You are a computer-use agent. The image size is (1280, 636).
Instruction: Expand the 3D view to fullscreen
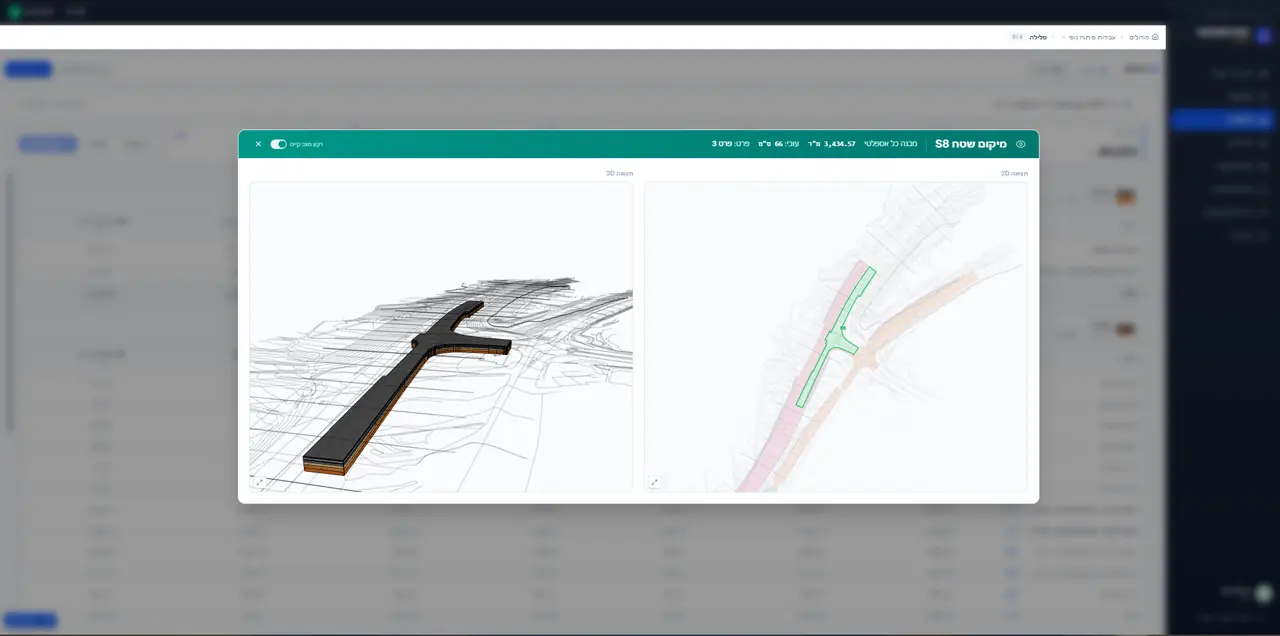click(x=260, y=482)
